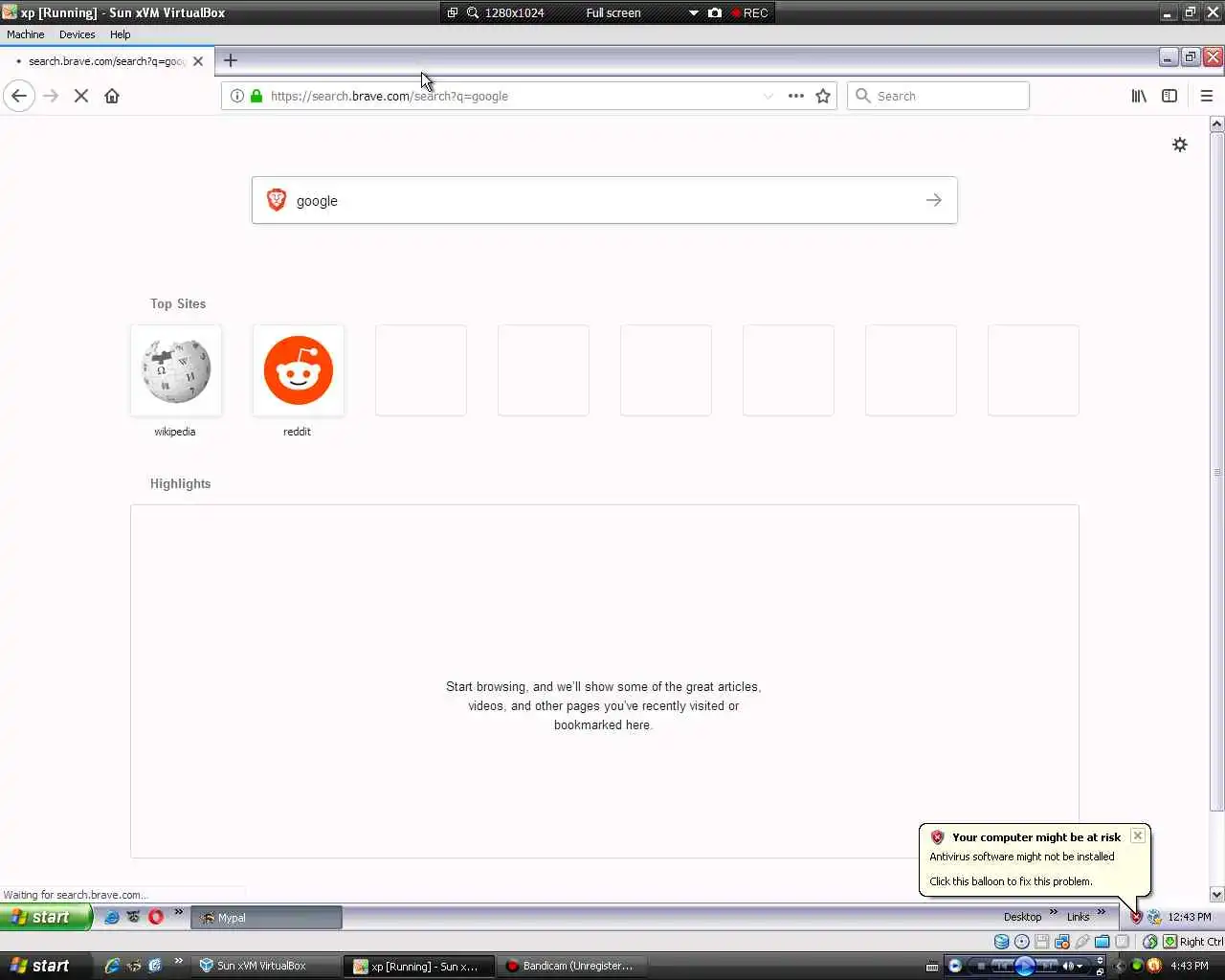1225x980 pixels.
Task: Start recording with the Bandicam REC button
Action: [750, 12]
